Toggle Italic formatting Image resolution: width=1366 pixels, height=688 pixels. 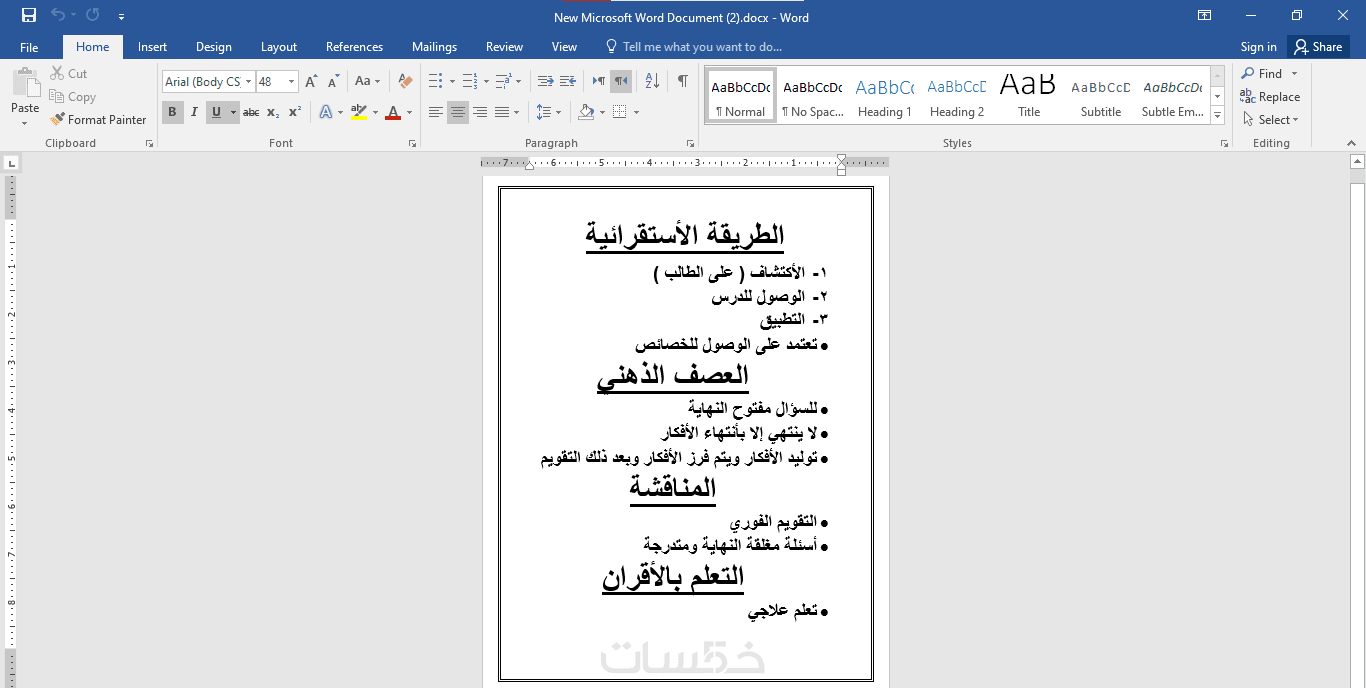194,112
